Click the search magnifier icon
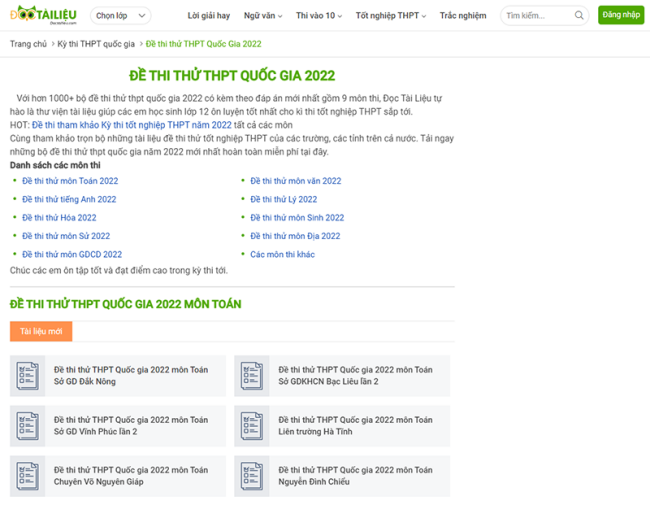 coord(580,16)
